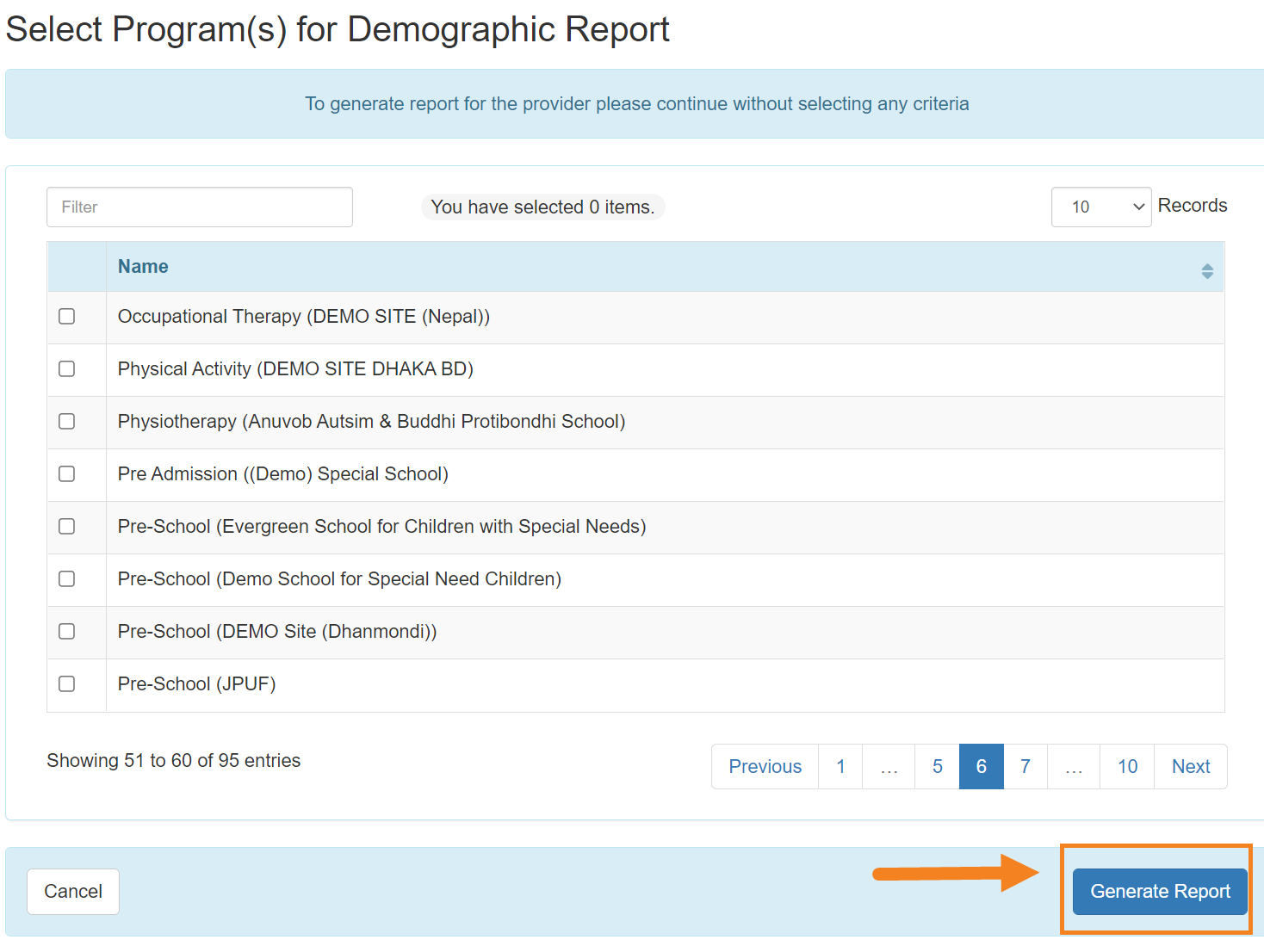The height and width of the screenshot is (952, 1264).
Task: Select Pre-School (Evergreen School) checkbox
Action: pos(66,527)
